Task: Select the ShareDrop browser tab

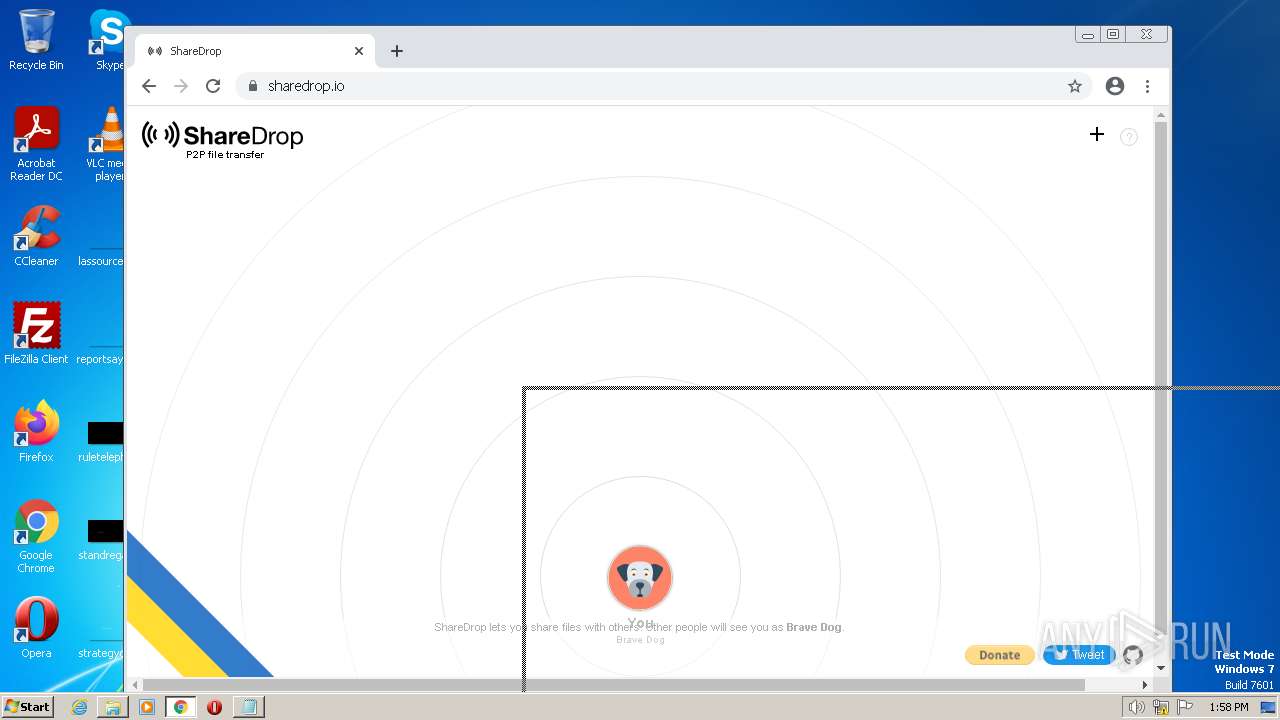Action: pos(254,51)
